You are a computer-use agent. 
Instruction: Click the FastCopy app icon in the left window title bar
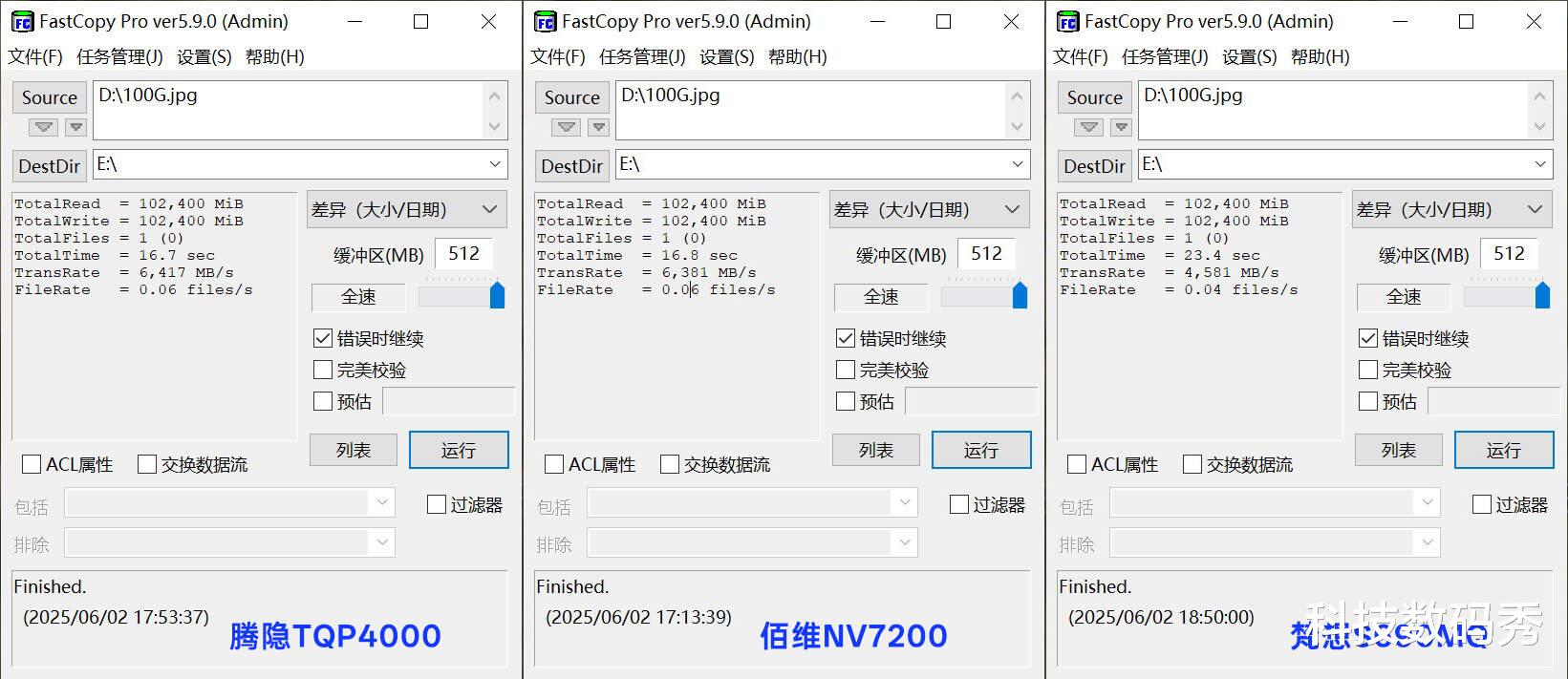coord(22,22)
